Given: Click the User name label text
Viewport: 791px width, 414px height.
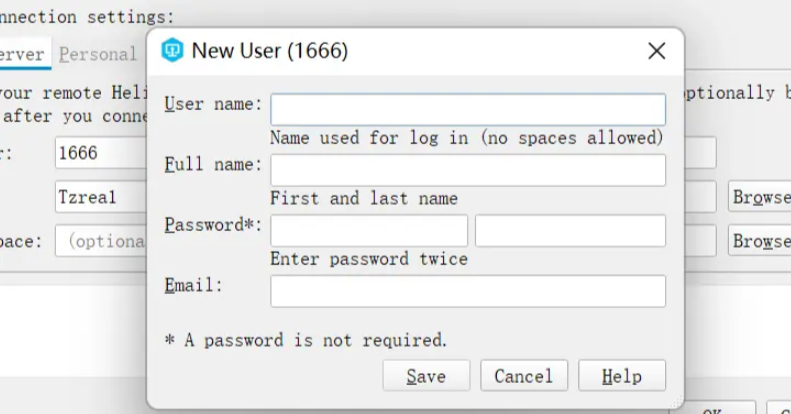Looking at the screenshot, I should tap(213, 104).
